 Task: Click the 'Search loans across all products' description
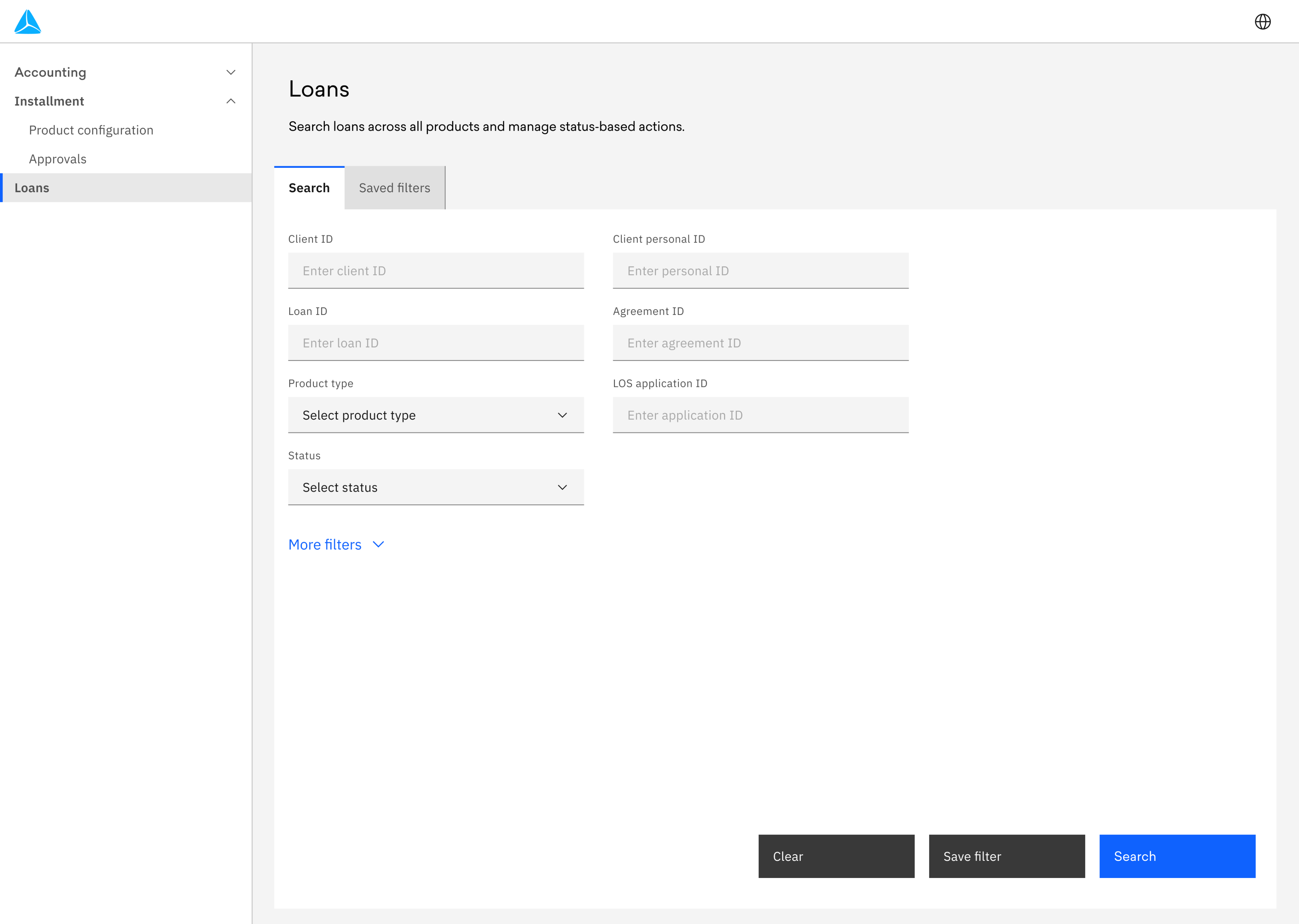pos(486,126)
